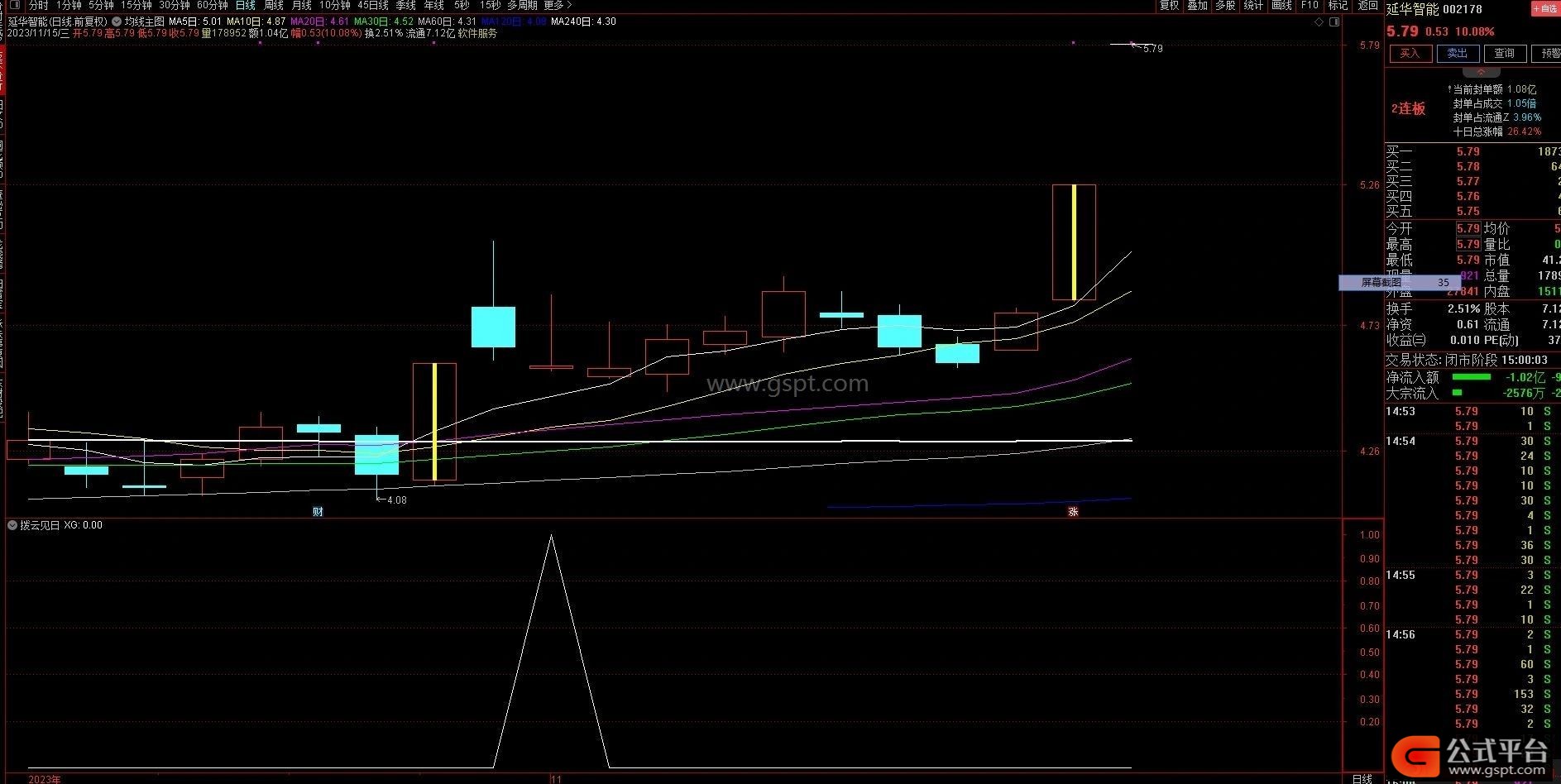
Task: Click the MA240日 value in the header
Action: point(583,22)
